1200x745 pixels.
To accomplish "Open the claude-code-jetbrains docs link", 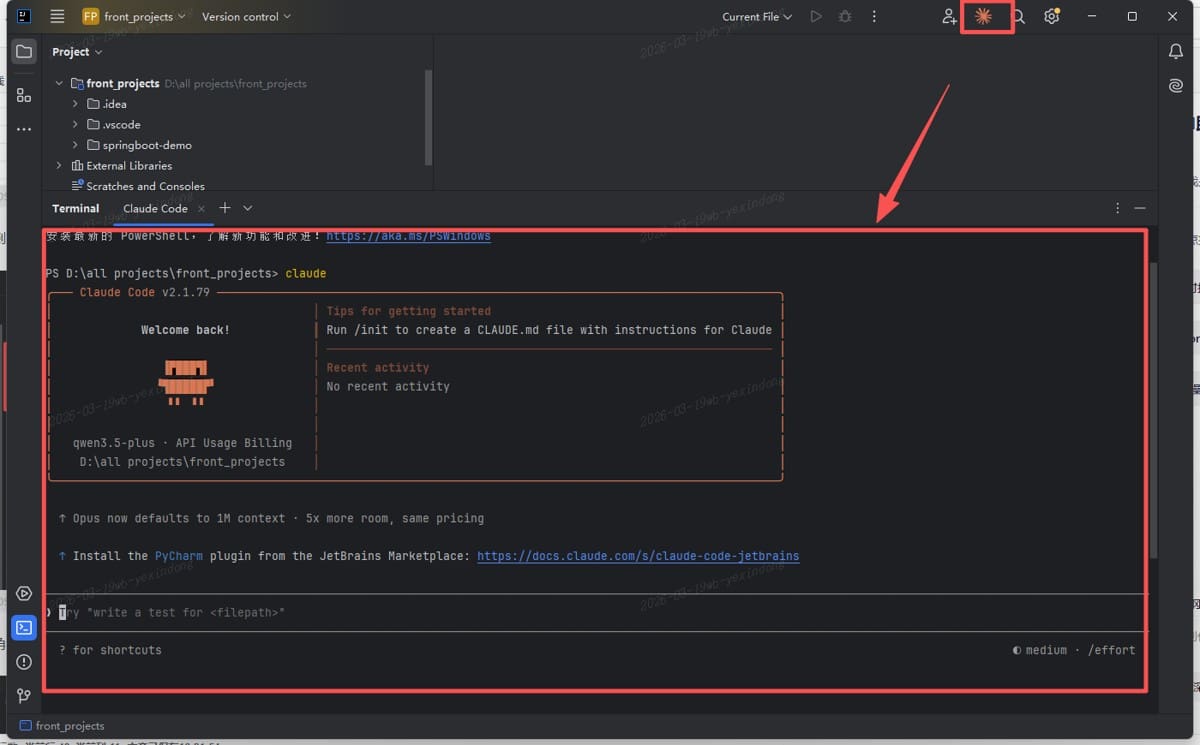I will coord(638,556).
